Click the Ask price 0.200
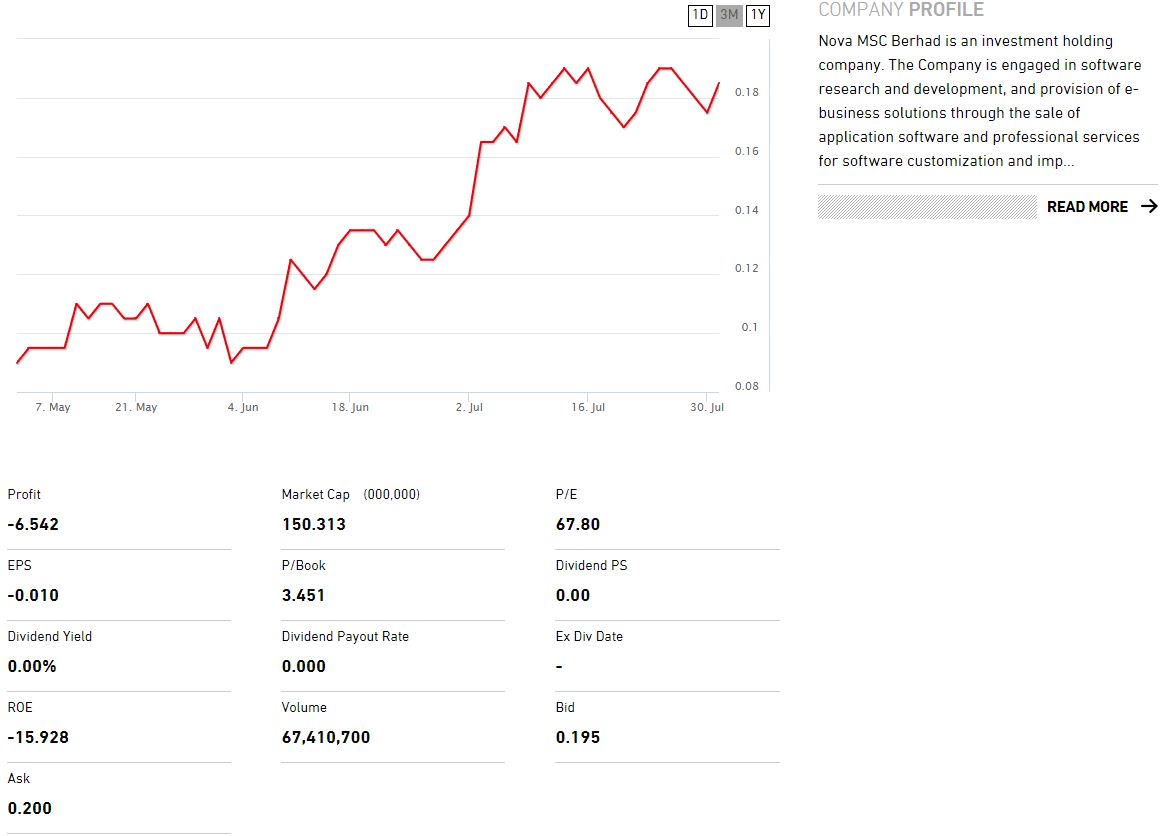The width and height of the screenshot is (1160, 836). [30, 809]
